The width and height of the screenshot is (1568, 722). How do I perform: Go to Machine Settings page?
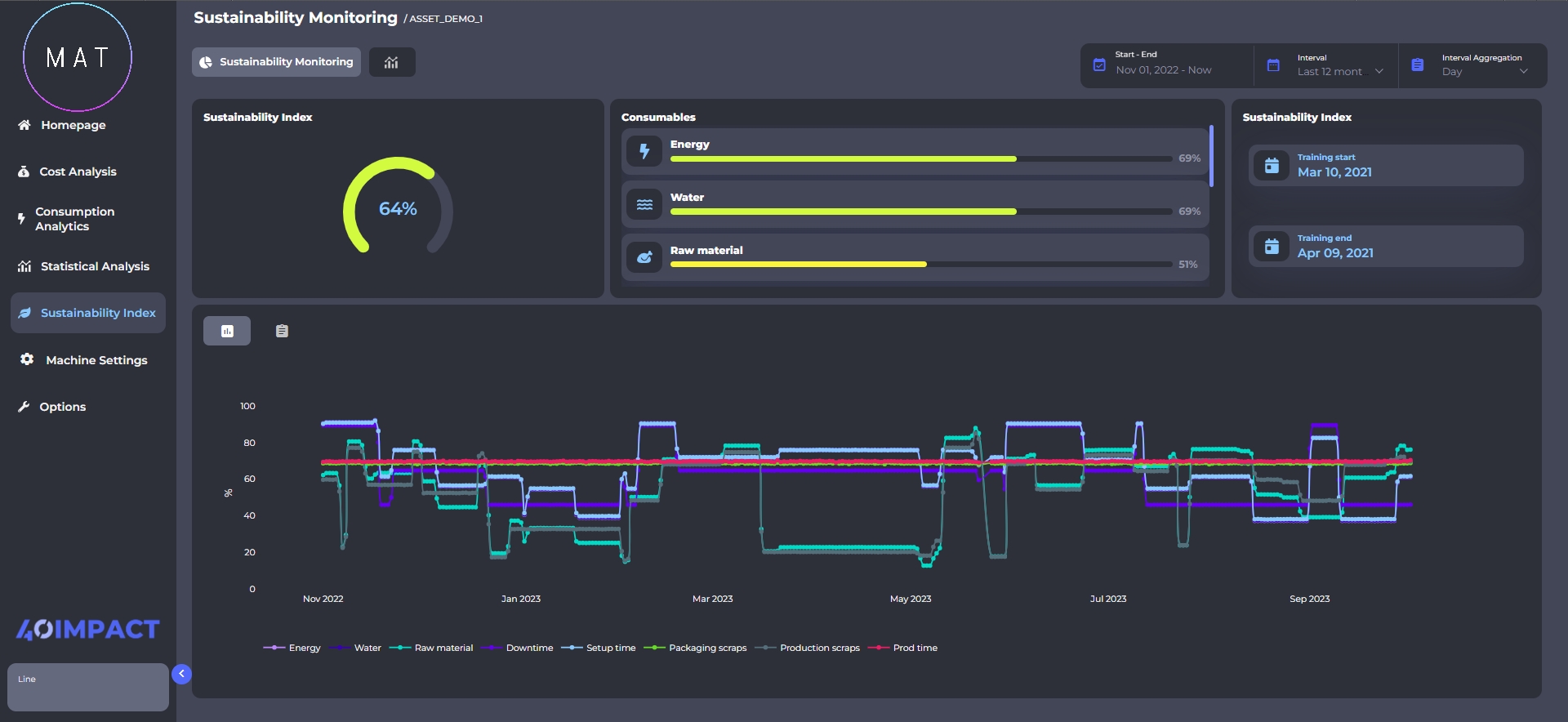tap(96, 360)
